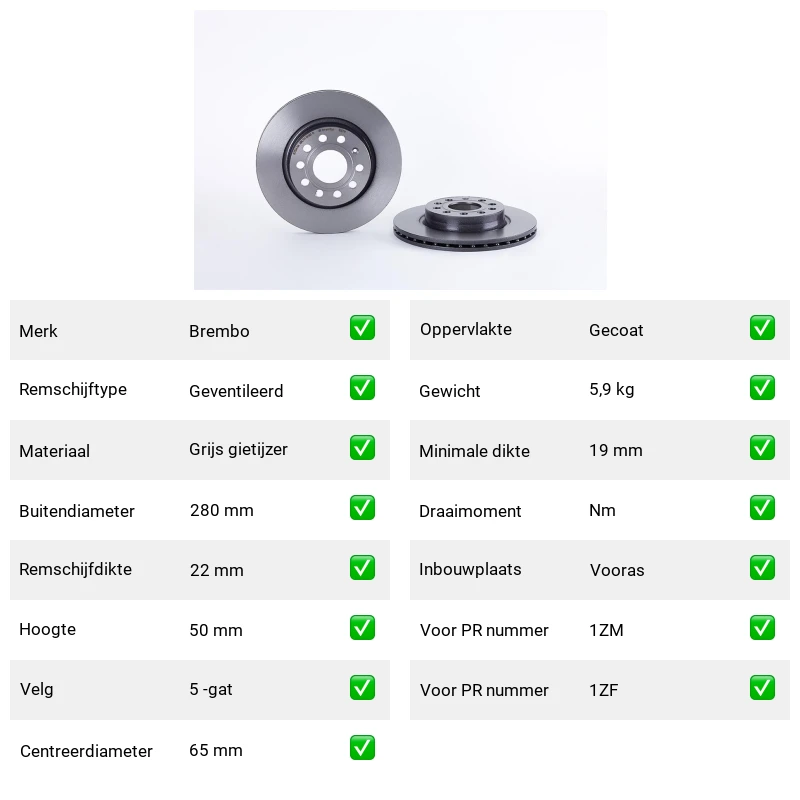Click the check on PR nummer 1ZF
800x800 pixels.
(x=762, y=688)
